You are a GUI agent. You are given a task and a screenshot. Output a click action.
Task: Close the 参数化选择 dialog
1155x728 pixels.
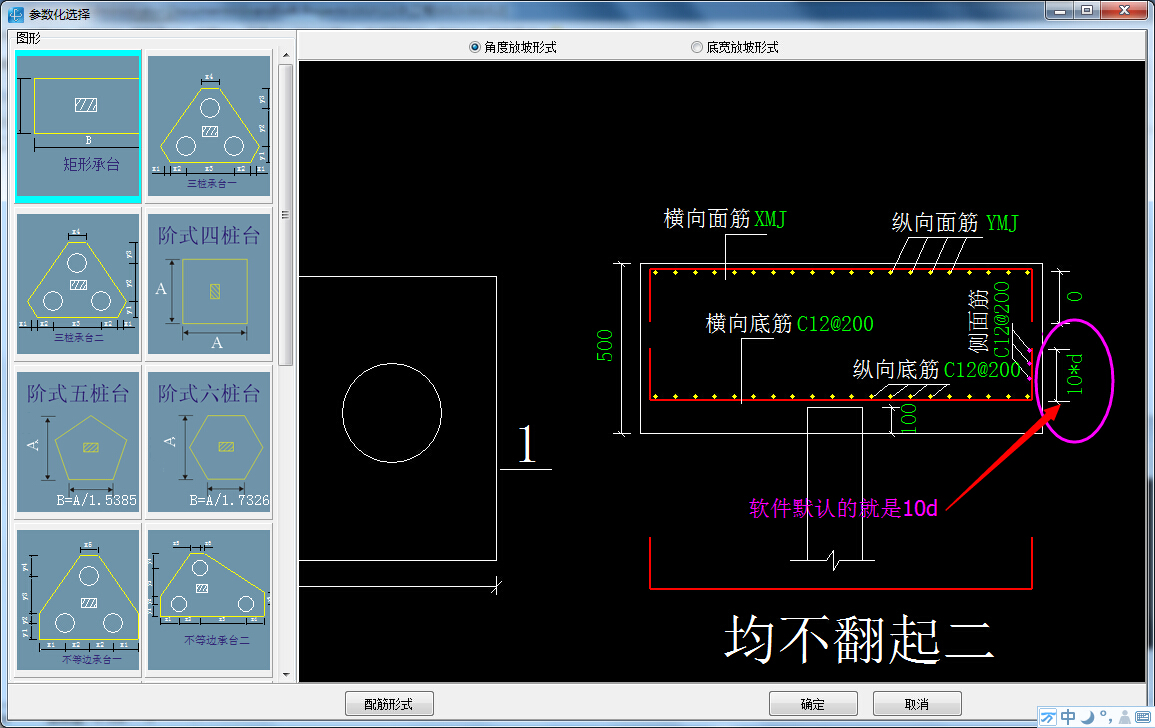point(1125,10)
